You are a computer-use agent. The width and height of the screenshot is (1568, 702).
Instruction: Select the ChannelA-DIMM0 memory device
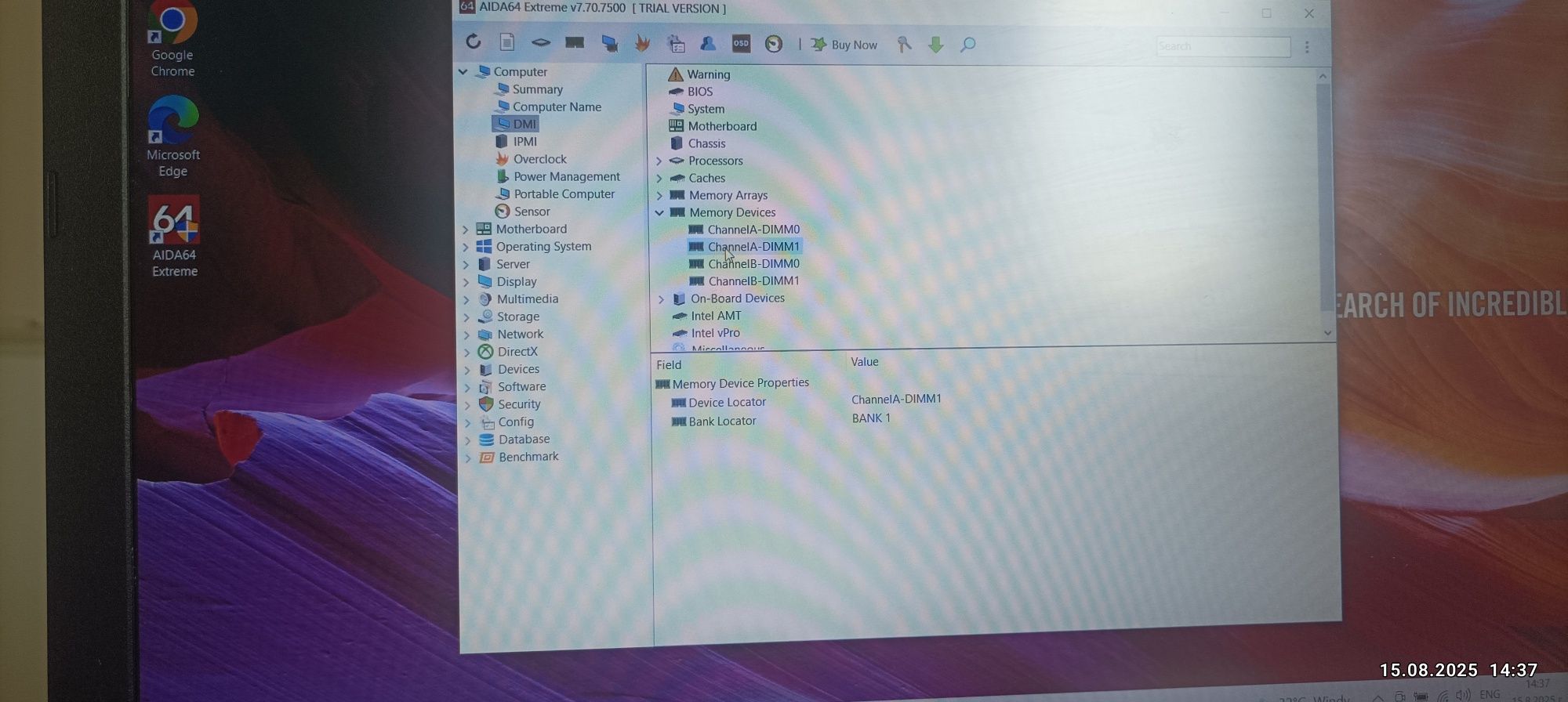tap(753, 230)
